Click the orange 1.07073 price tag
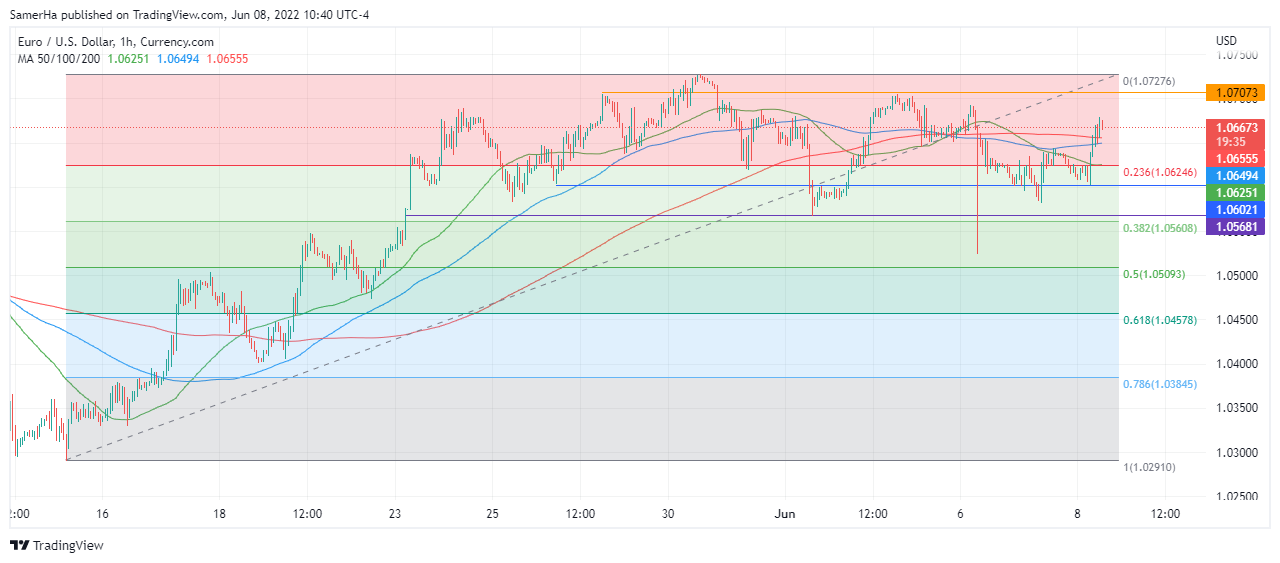The width and height of the screenshot is (1280, 563). [x=1237, y=93]
